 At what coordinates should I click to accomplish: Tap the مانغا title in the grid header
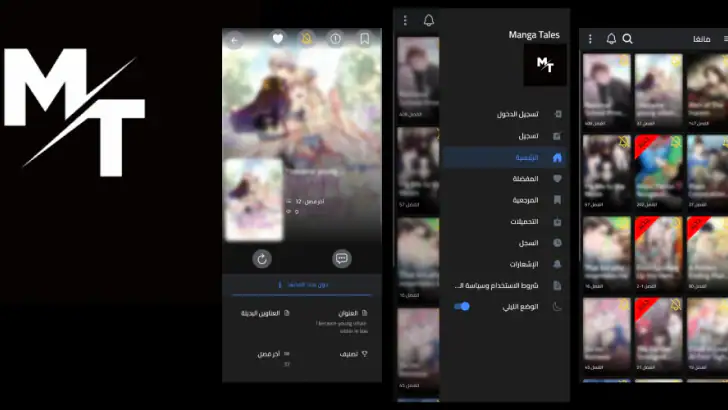tap(702, 39)
